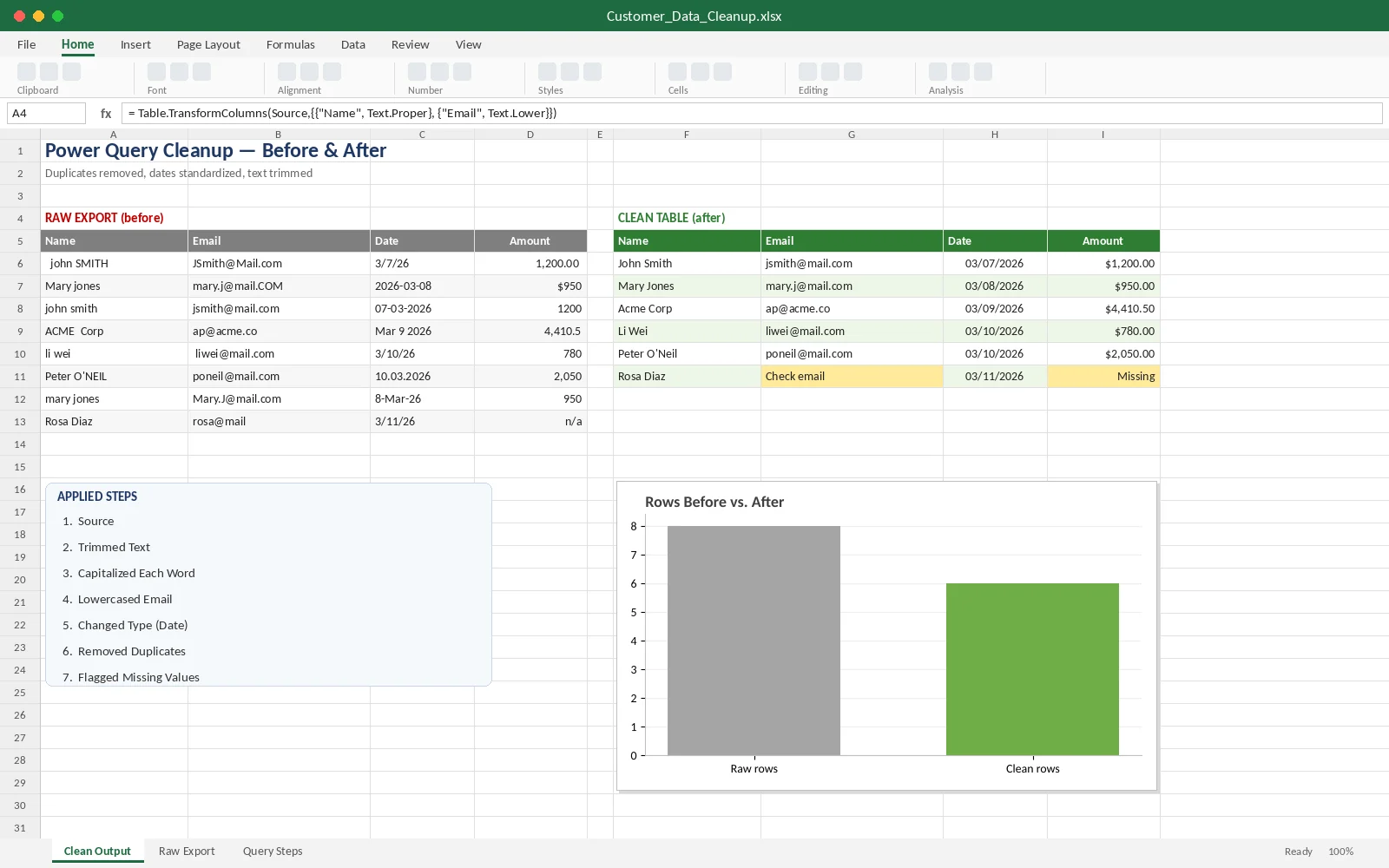Click the fx insert function icon

tap(106, 113)
